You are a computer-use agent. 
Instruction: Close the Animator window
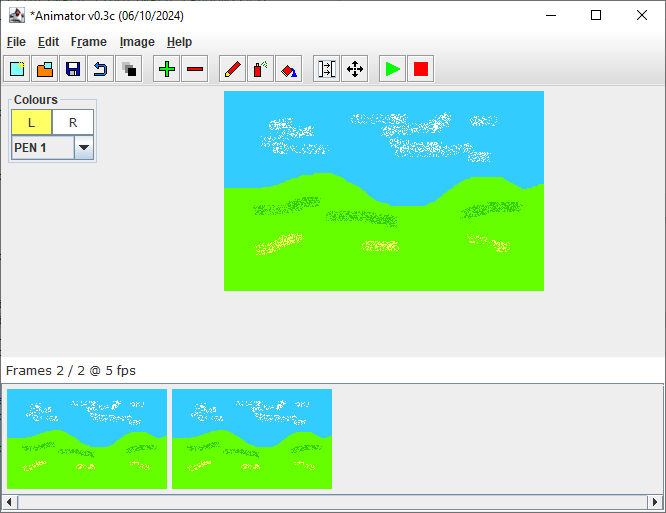642,16
